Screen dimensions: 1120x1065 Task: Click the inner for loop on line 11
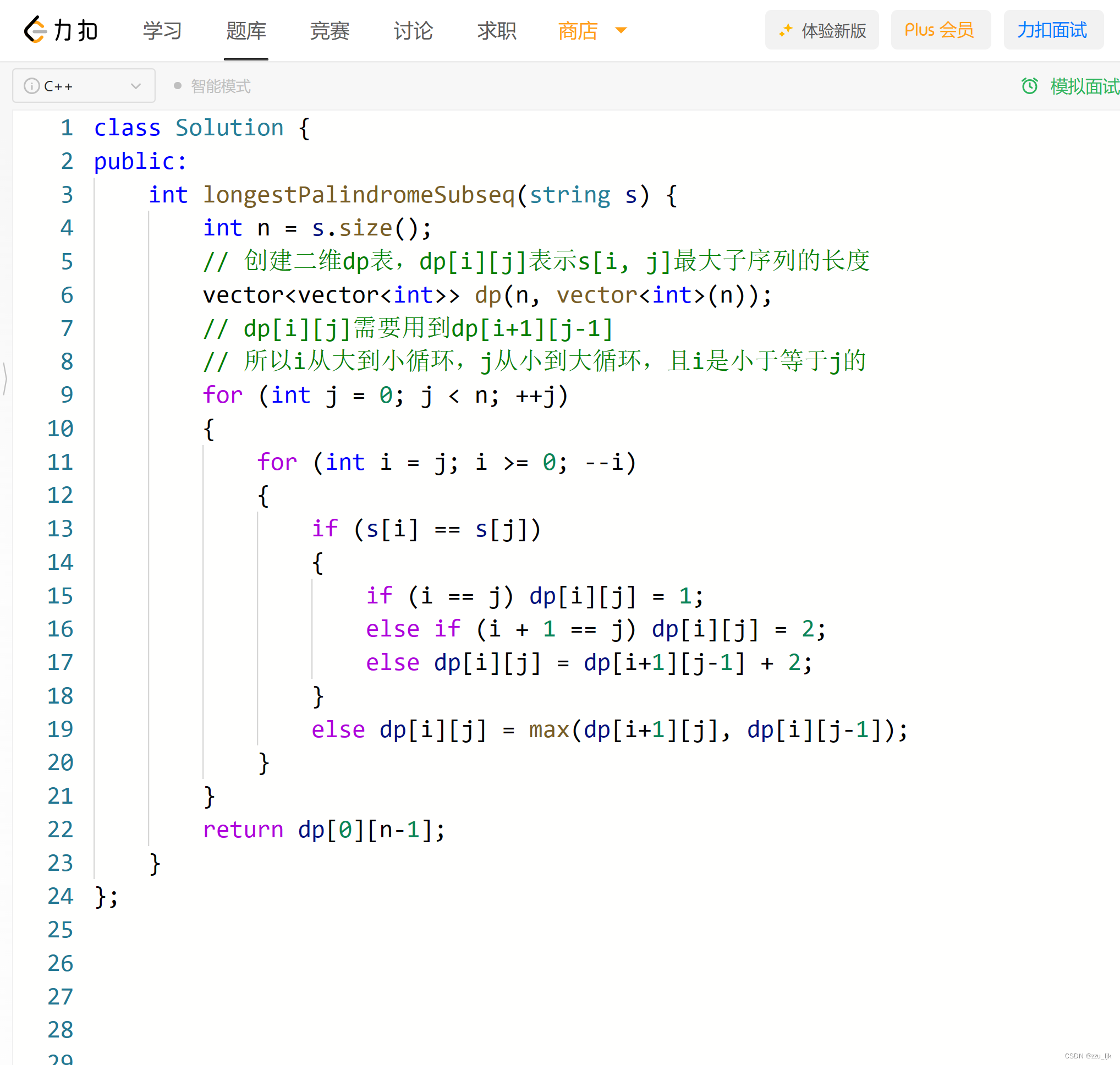coord(447,462)
